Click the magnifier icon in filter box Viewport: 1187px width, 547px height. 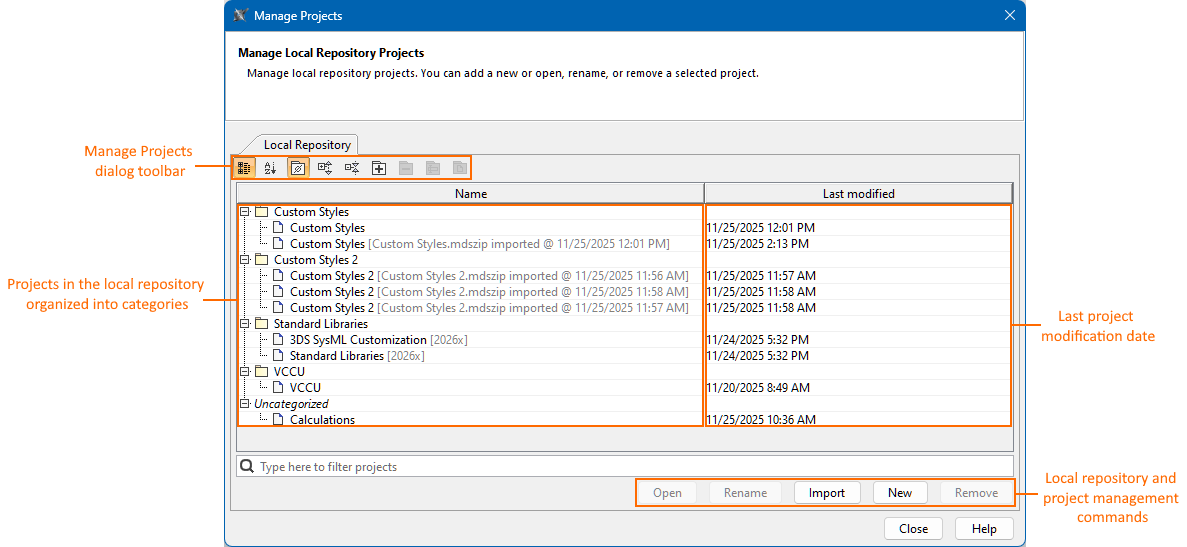(247, 467)
